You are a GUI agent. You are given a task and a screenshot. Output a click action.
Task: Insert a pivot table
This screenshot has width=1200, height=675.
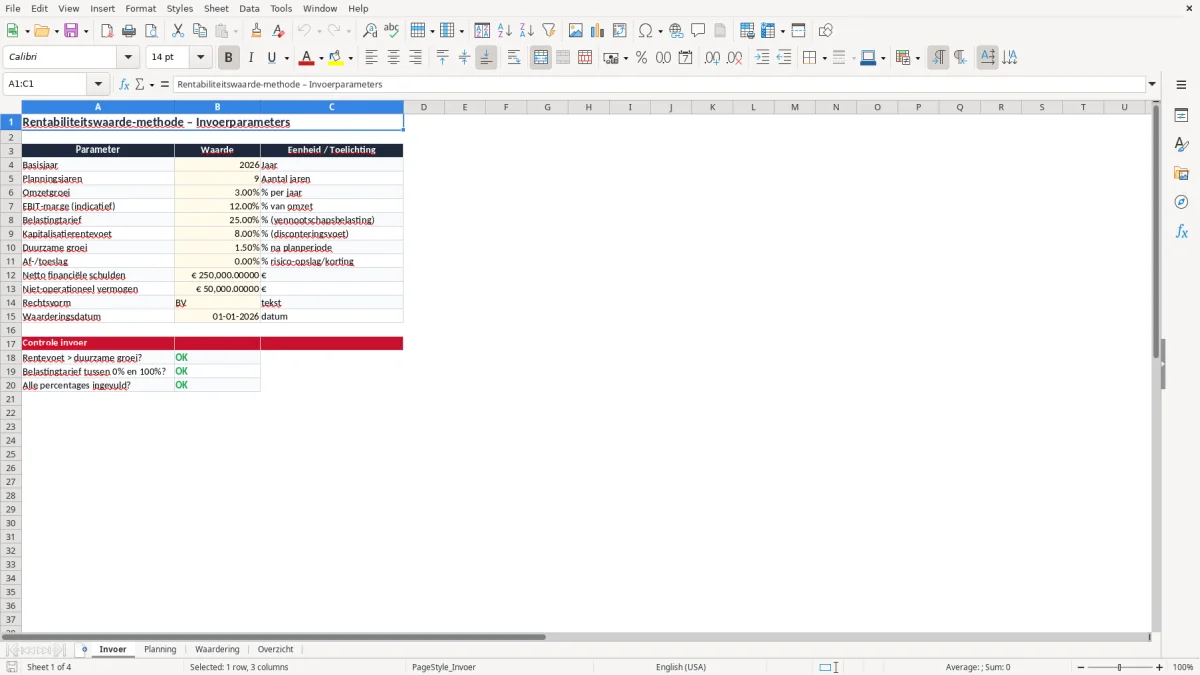coord(620,31)
